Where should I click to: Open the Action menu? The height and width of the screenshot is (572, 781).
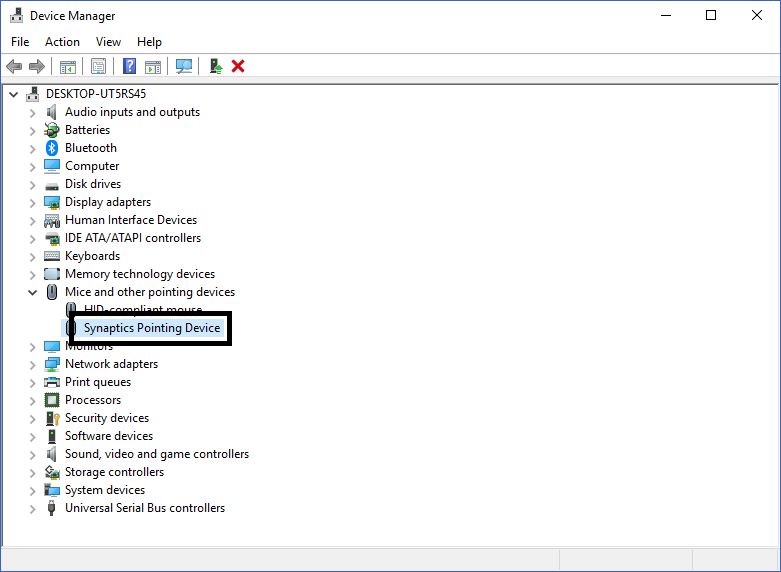[x=62, y=42]
